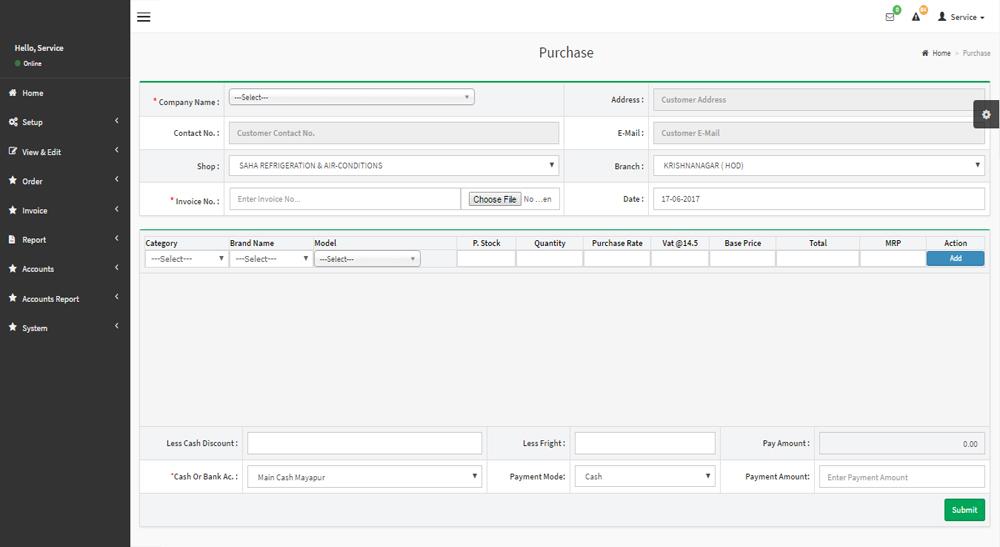Expand the System menu chevron
The width and height of the screenshot is (1000, 547).
pyautogui.click(x=117, y=326)
